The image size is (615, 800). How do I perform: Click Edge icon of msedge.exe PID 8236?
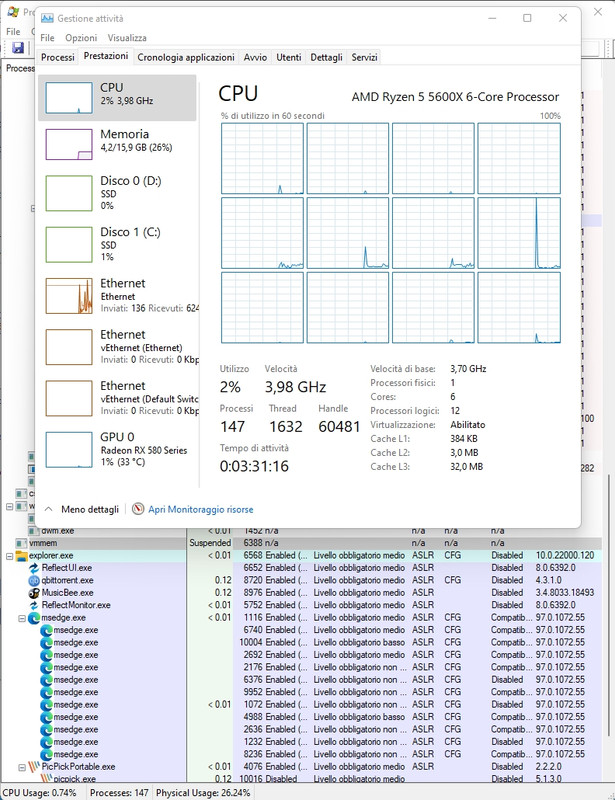46,755
